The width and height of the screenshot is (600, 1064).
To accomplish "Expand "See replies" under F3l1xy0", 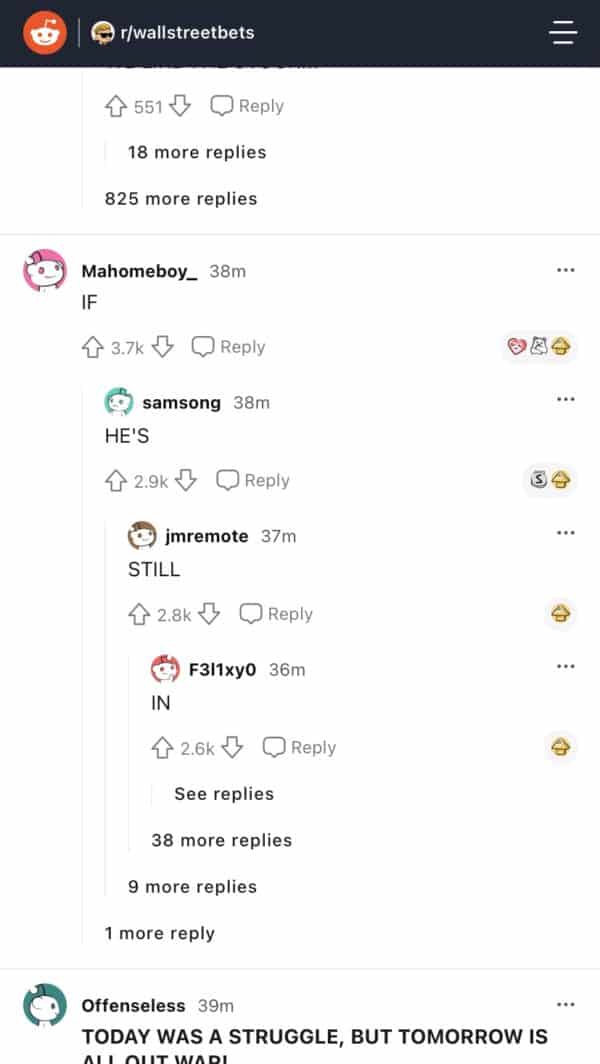I will pyautogui.click(x=223, y=794).
